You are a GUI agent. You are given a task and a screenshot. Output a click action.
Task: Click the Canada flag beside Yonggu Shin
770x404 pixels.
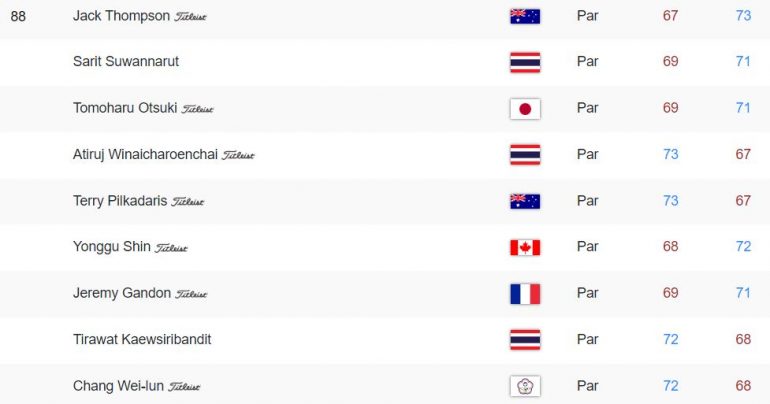525,247
